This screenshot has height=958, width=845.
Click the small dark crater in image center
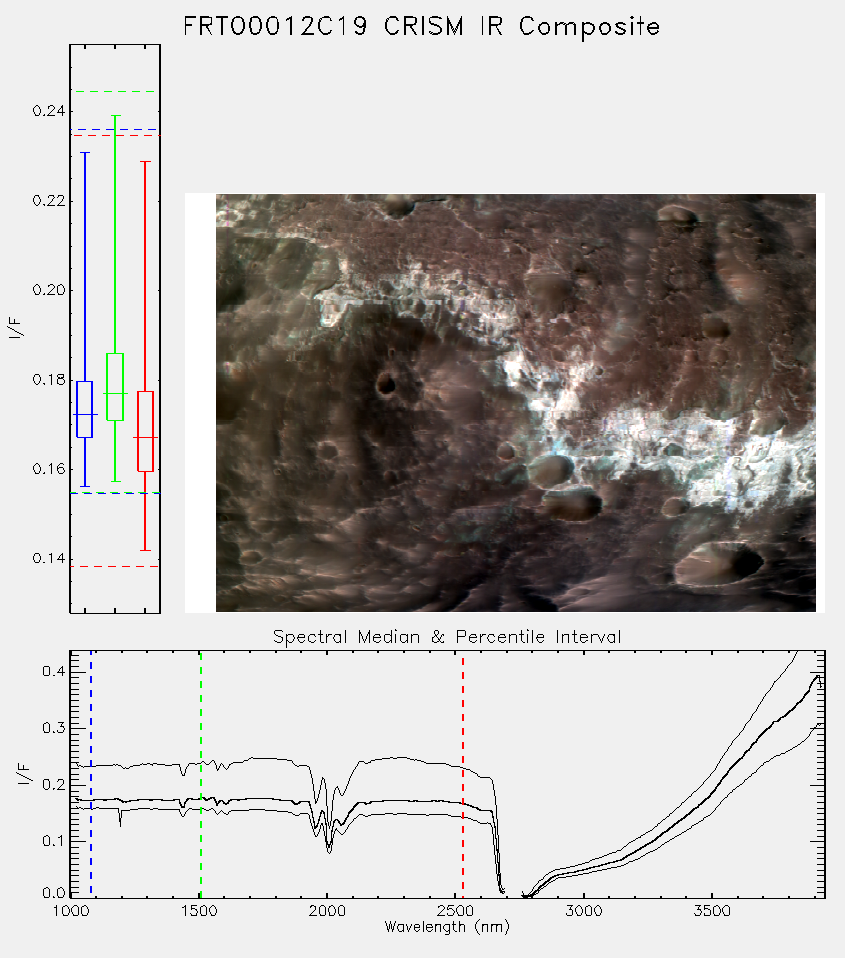coord(386,384)
